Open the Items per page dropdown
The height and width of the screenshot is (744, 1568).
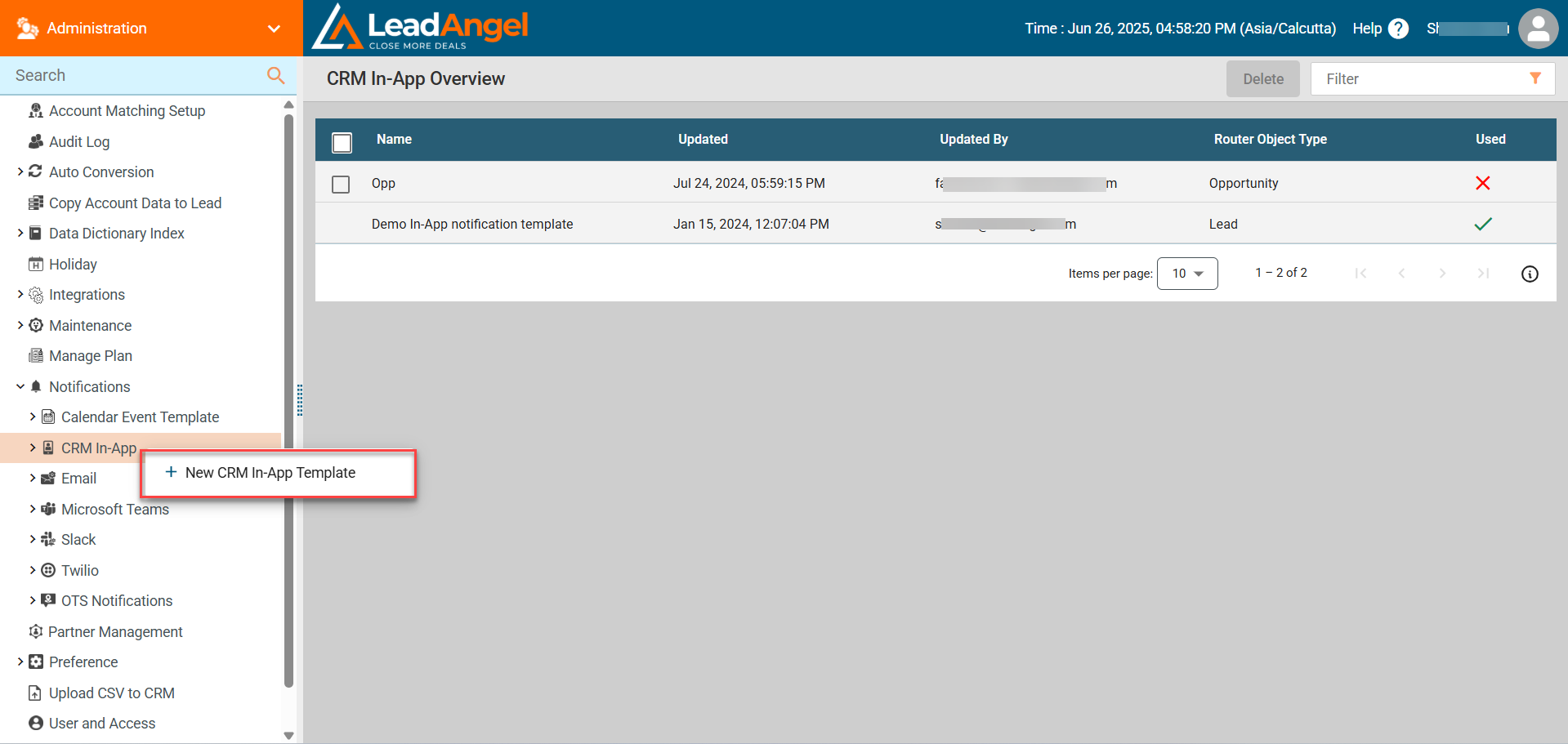(x=1186, y=273)
